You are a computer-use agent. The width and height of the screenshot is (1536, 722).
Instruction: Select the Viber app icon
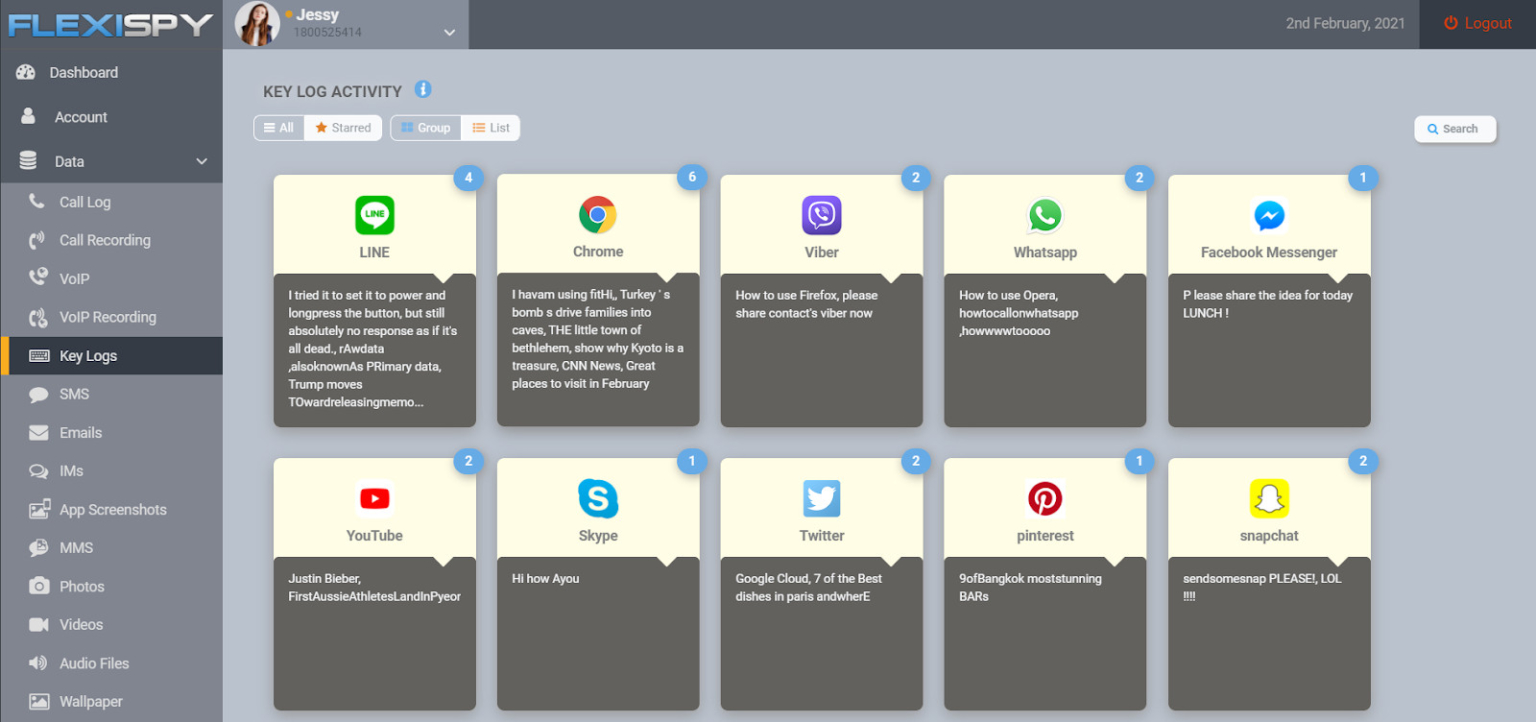tap(821, 215)
